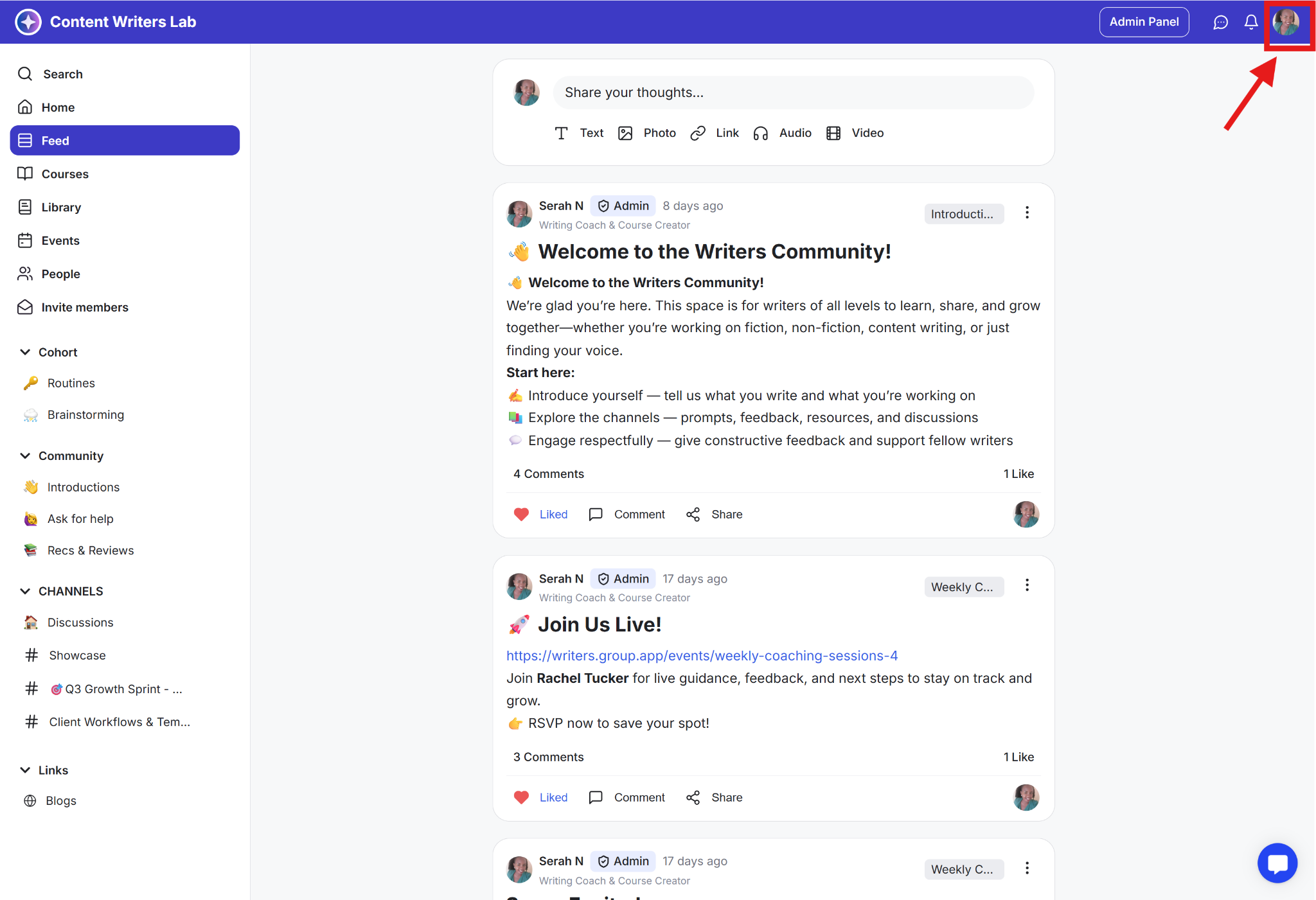
Task: Click the Photo post type icon
Action: pos(625,133)
